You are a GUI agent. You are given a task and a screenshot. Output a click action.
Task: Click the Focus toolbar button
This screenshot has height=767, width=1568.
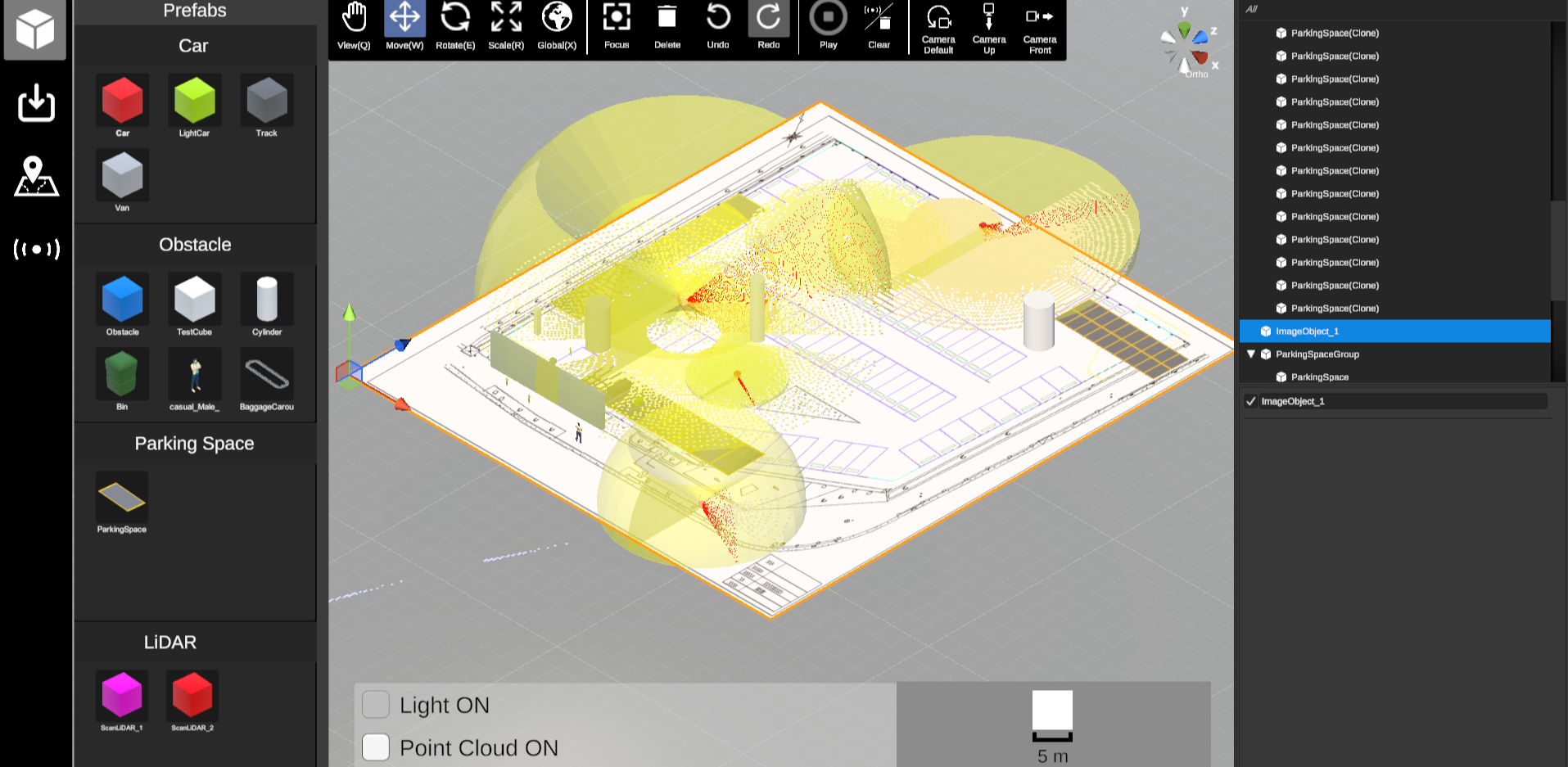(617, 26)
